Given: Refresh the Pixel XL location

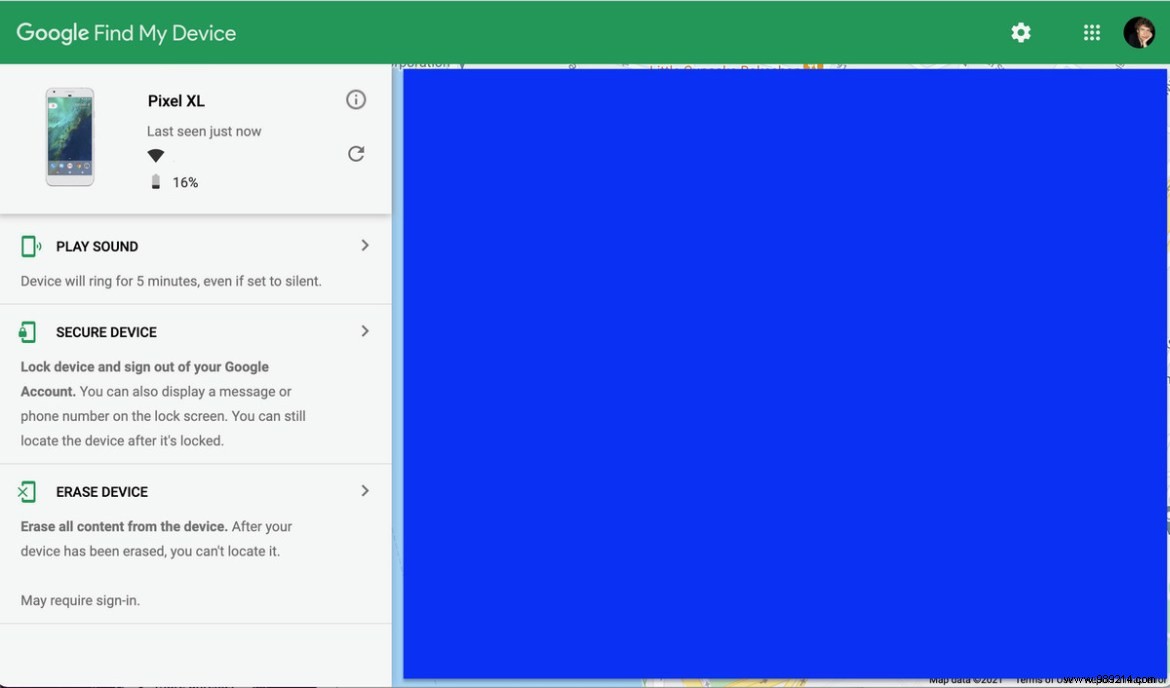Looking at the screenshot, I should (x=356, y=153).
